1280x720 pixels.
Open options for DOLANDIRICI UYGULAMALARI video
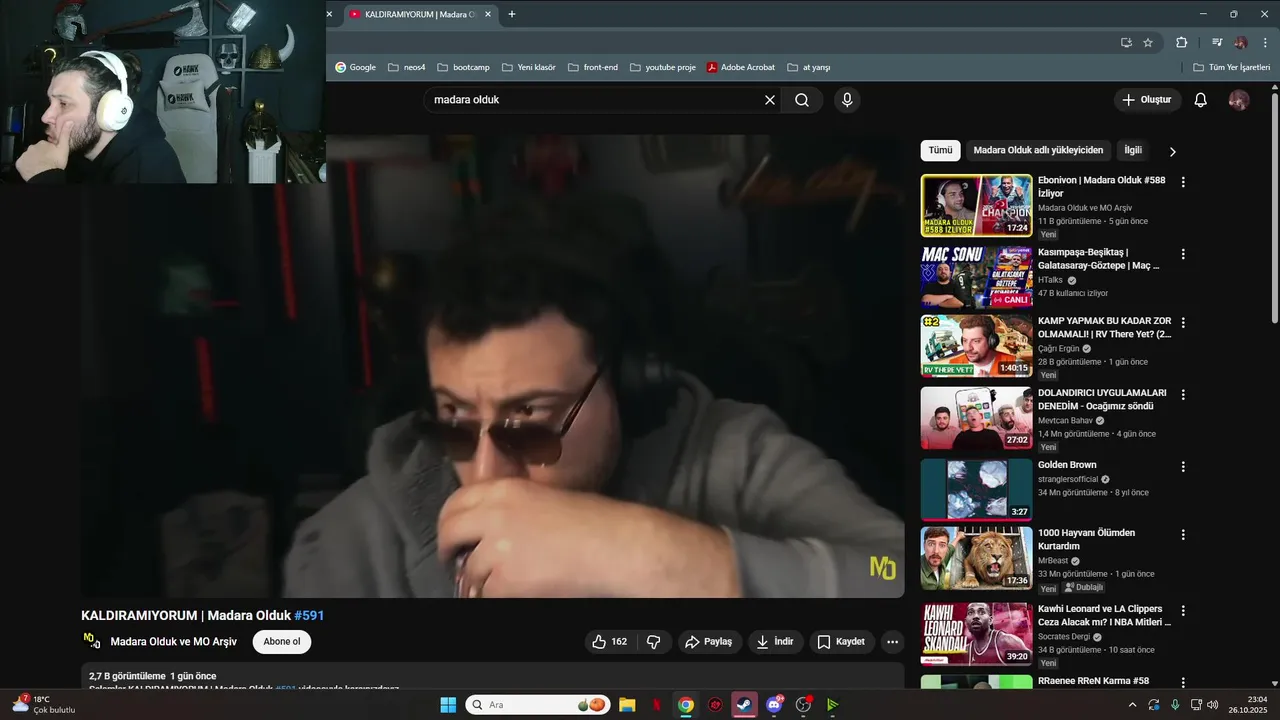coord(1183,395)
